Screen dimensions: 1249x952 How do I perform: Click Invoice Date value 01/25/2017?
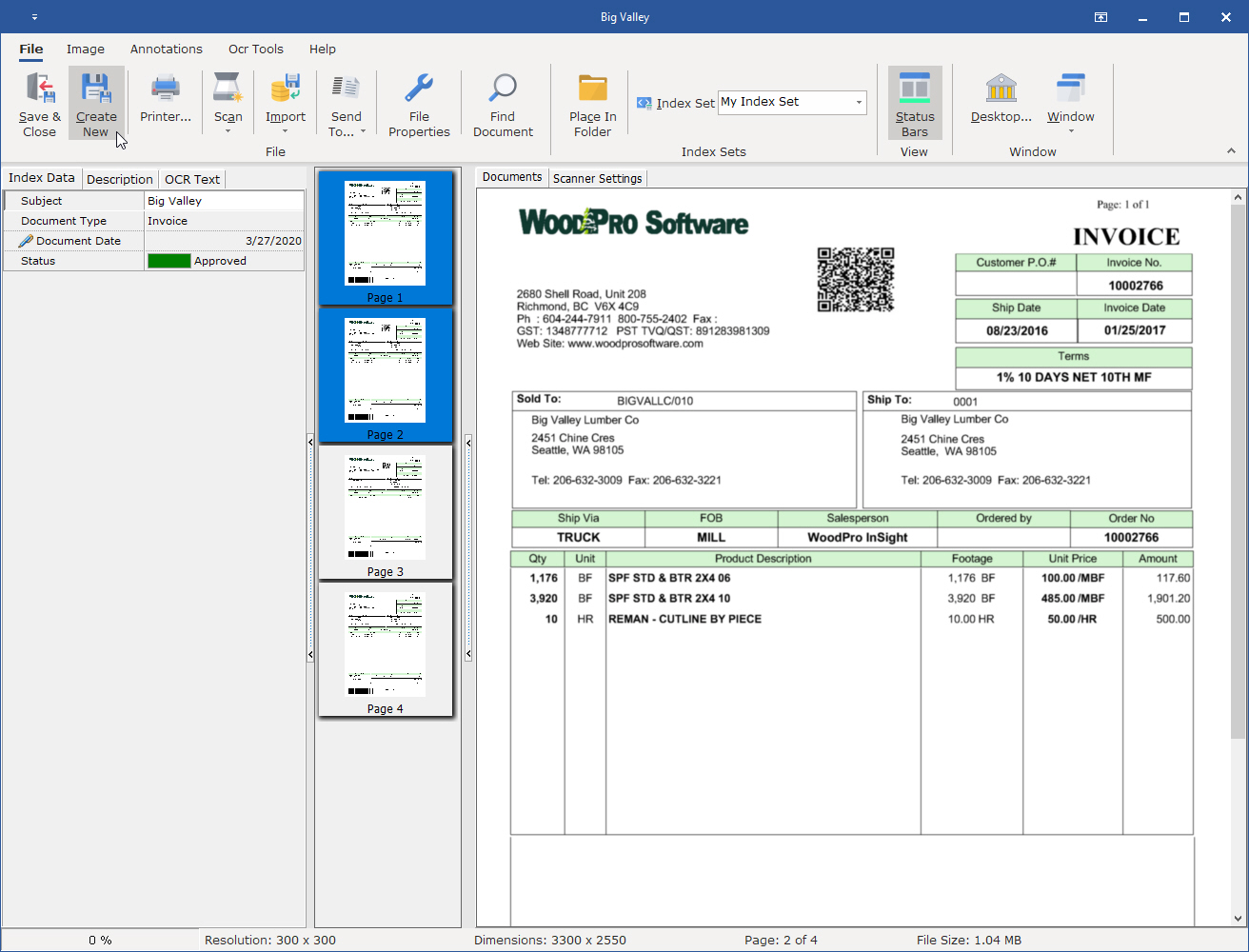coord(1135,331)
